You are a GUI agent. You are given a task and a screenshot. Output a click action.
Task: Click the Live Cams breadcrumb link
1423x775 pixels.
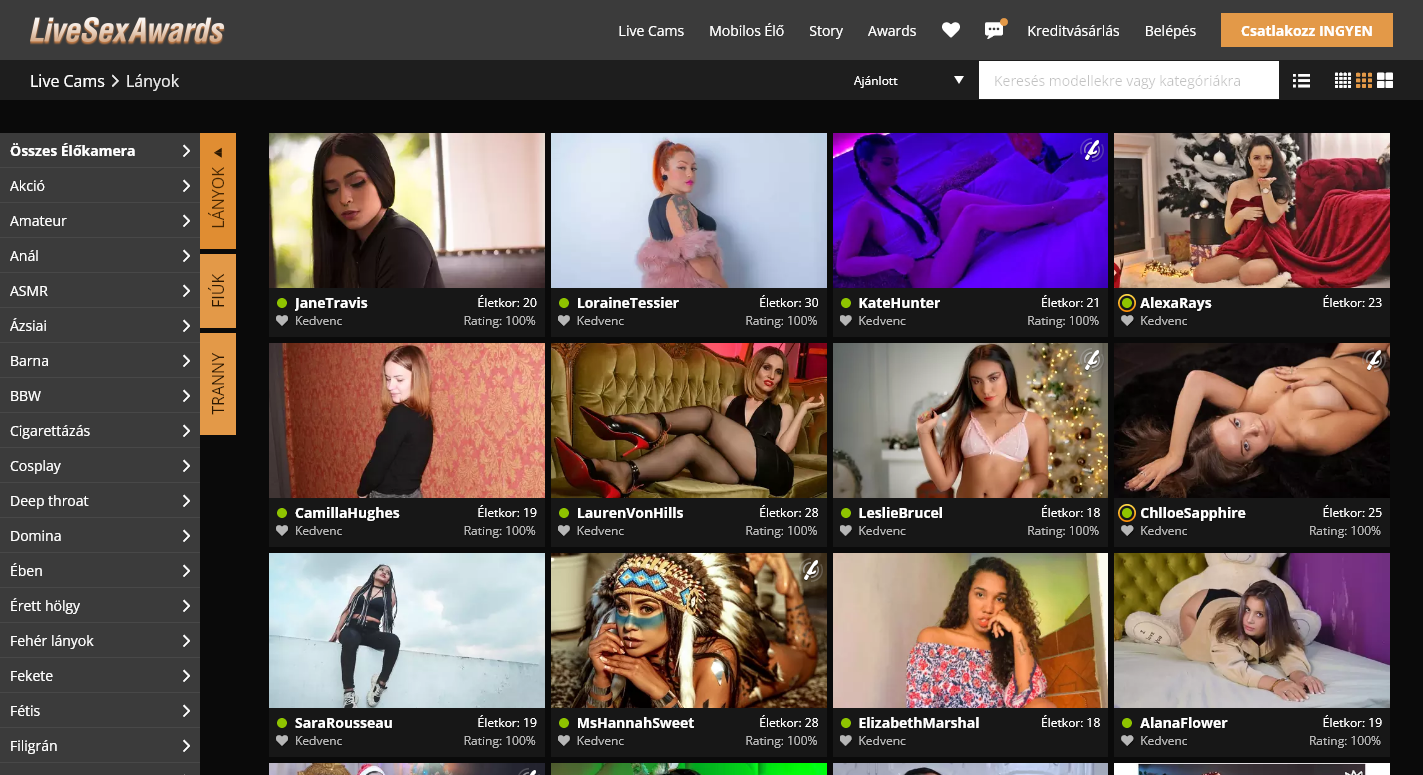click(67, 81)
